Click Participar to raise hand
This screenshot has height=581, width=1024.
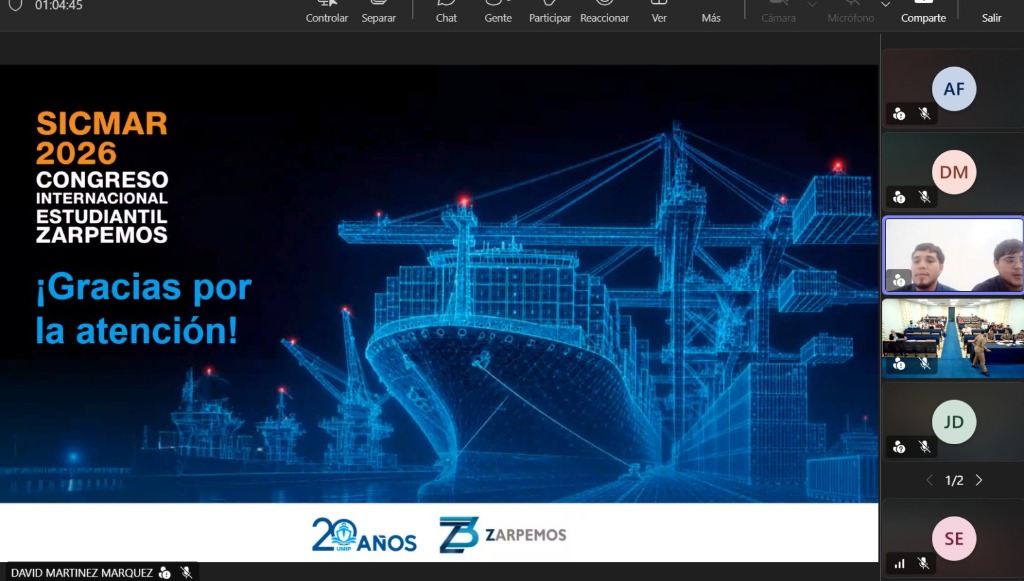[550, 12]
